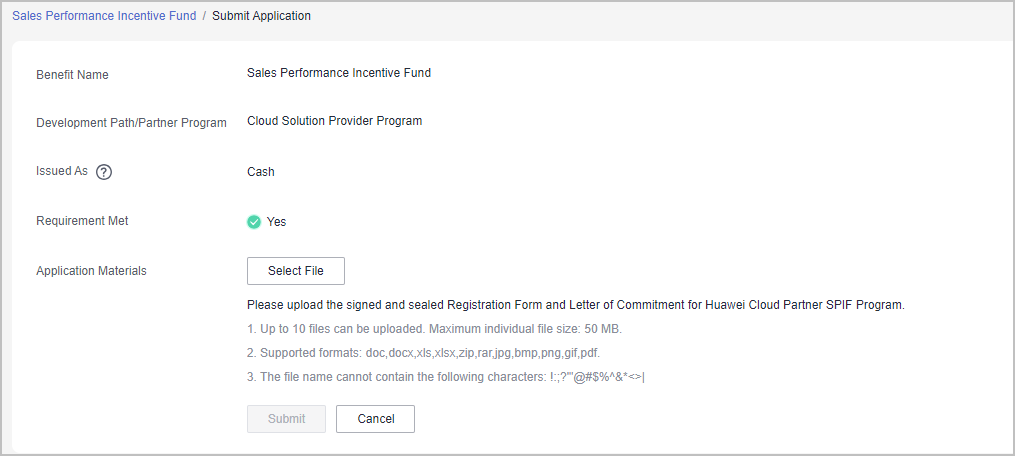Click the Supported formats note line
This screenshot has width=1015, height=456.
click(x=423, y=353)
